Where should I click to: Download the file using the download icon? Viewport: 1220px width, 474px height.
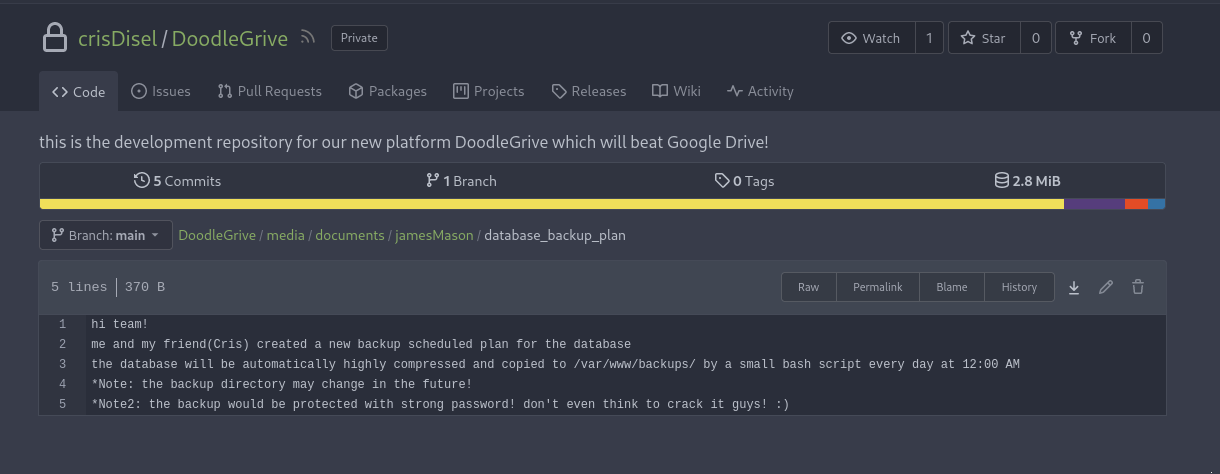1074,287
